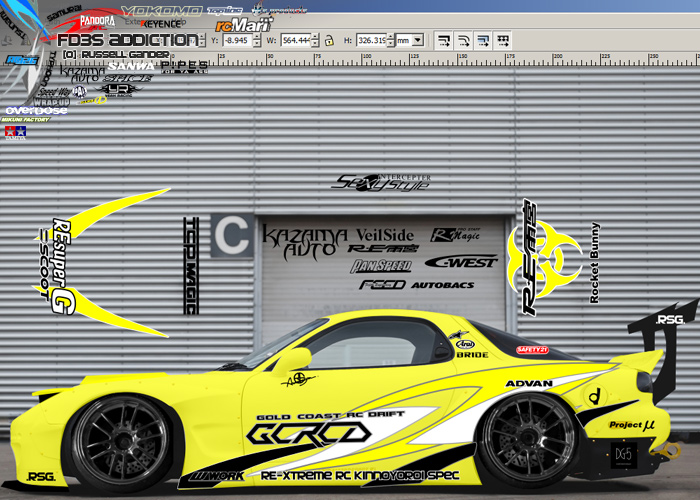Screen dimensions: 700x500
Task: Select the P.I.P.E.S logo
Action: (x=184, y=67)
